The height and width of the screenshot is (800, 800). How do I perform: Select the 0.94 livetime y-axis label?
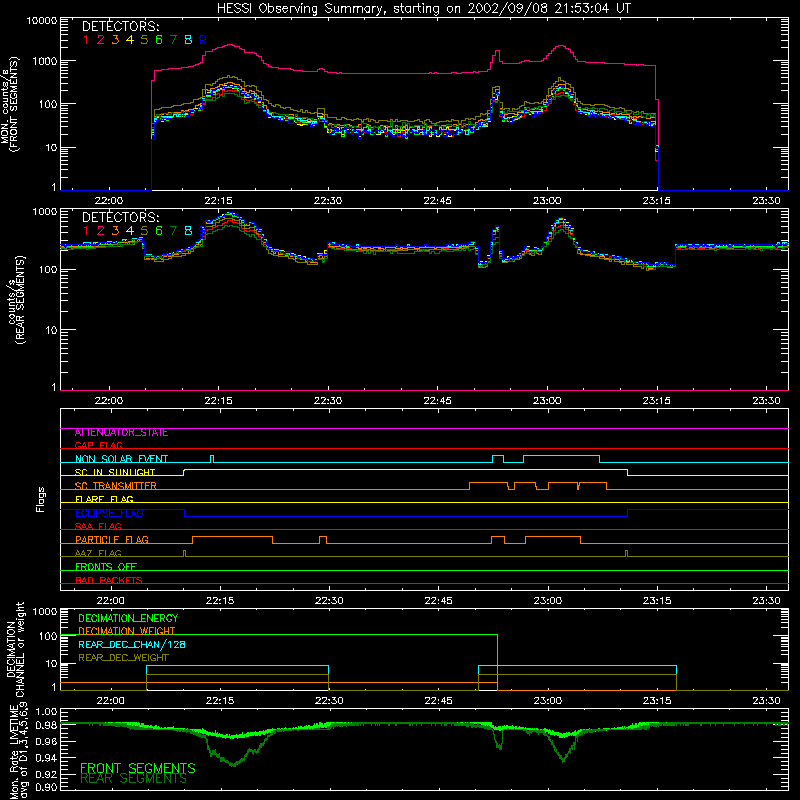[46, 758]
